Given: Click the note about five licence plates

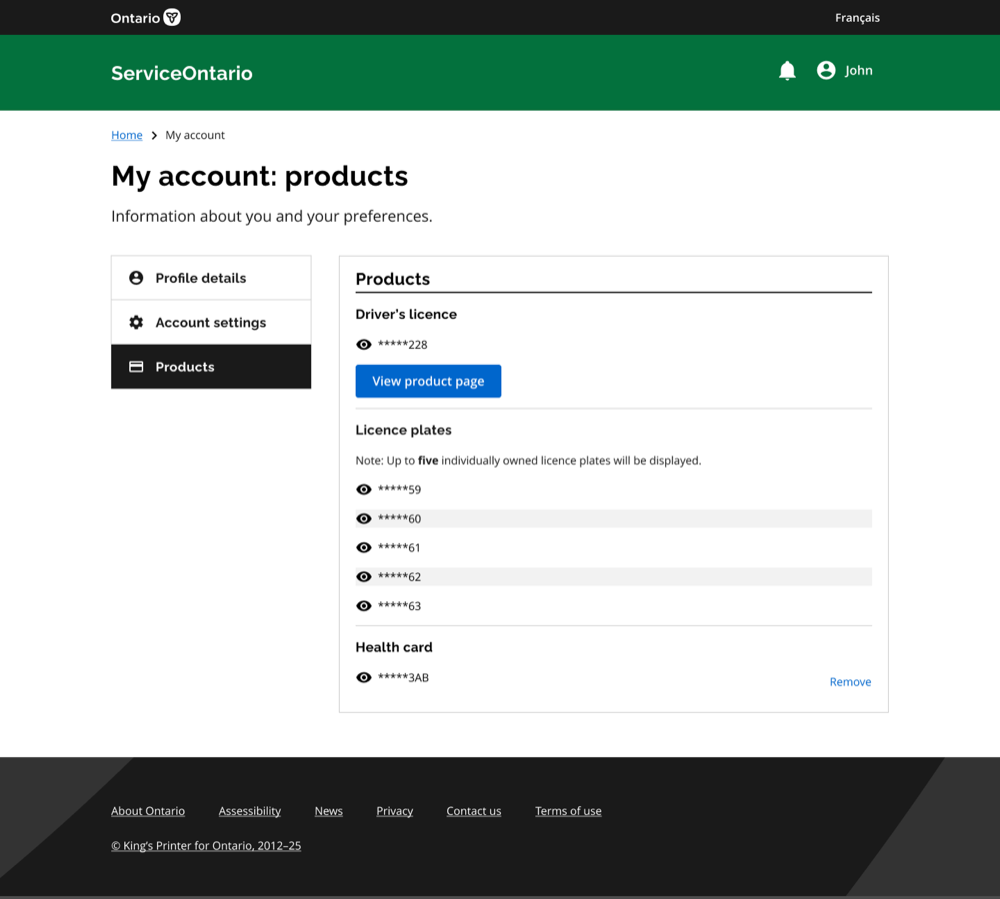Looking at the screenshot, I should pos(528,460).
